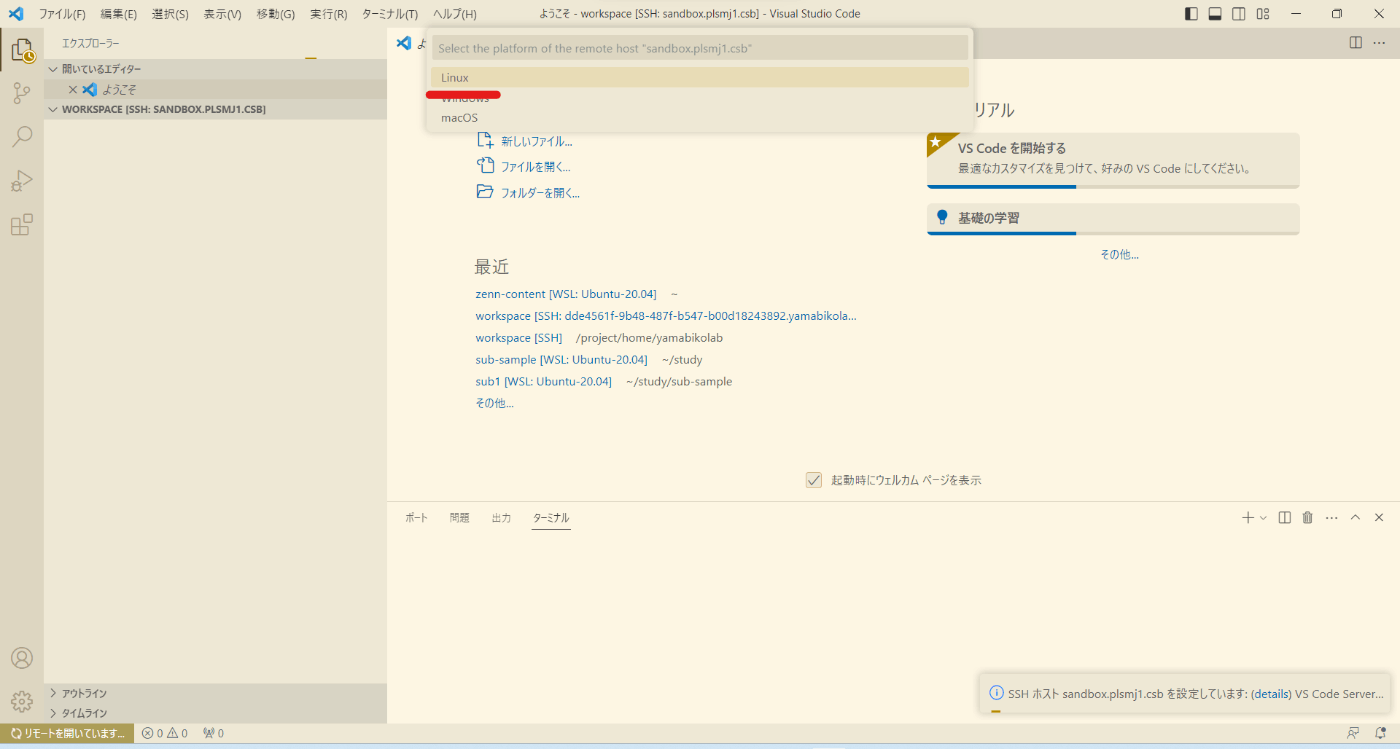Open recent sub1 [WSL: Ubuntu-20.04]
1400x749 pixels.
(x=543, y=382)
